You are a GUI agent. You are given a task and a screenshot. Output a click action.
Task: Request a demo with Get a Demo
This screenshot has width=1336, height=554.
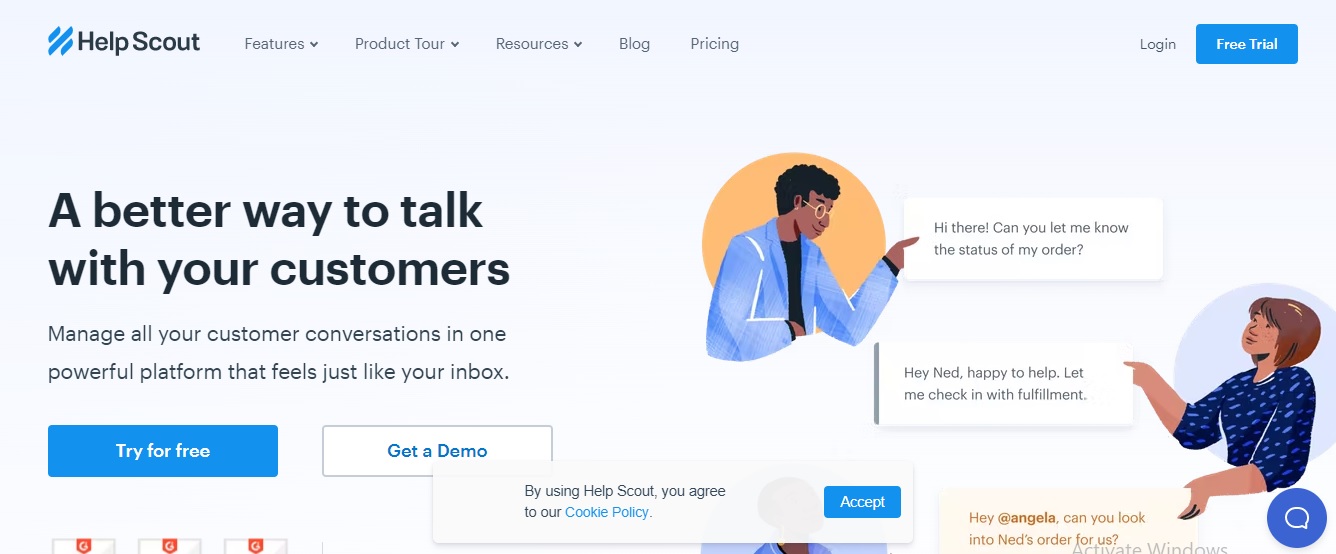[437, 451]
